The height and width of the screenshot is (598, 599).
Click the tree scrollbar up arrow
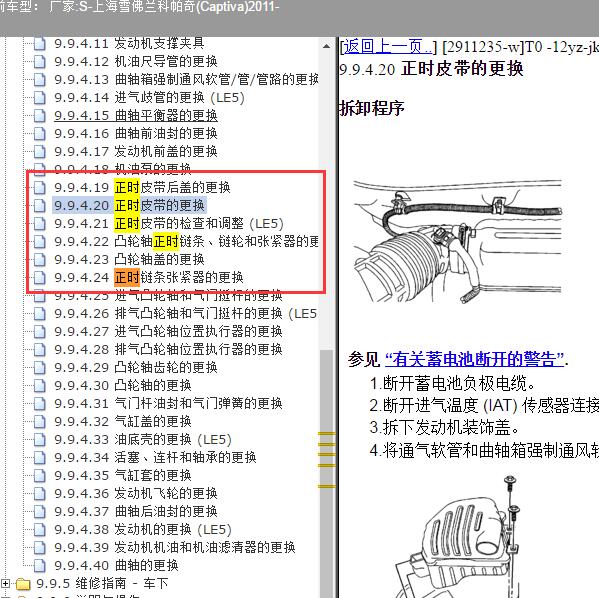pos(327,46)
